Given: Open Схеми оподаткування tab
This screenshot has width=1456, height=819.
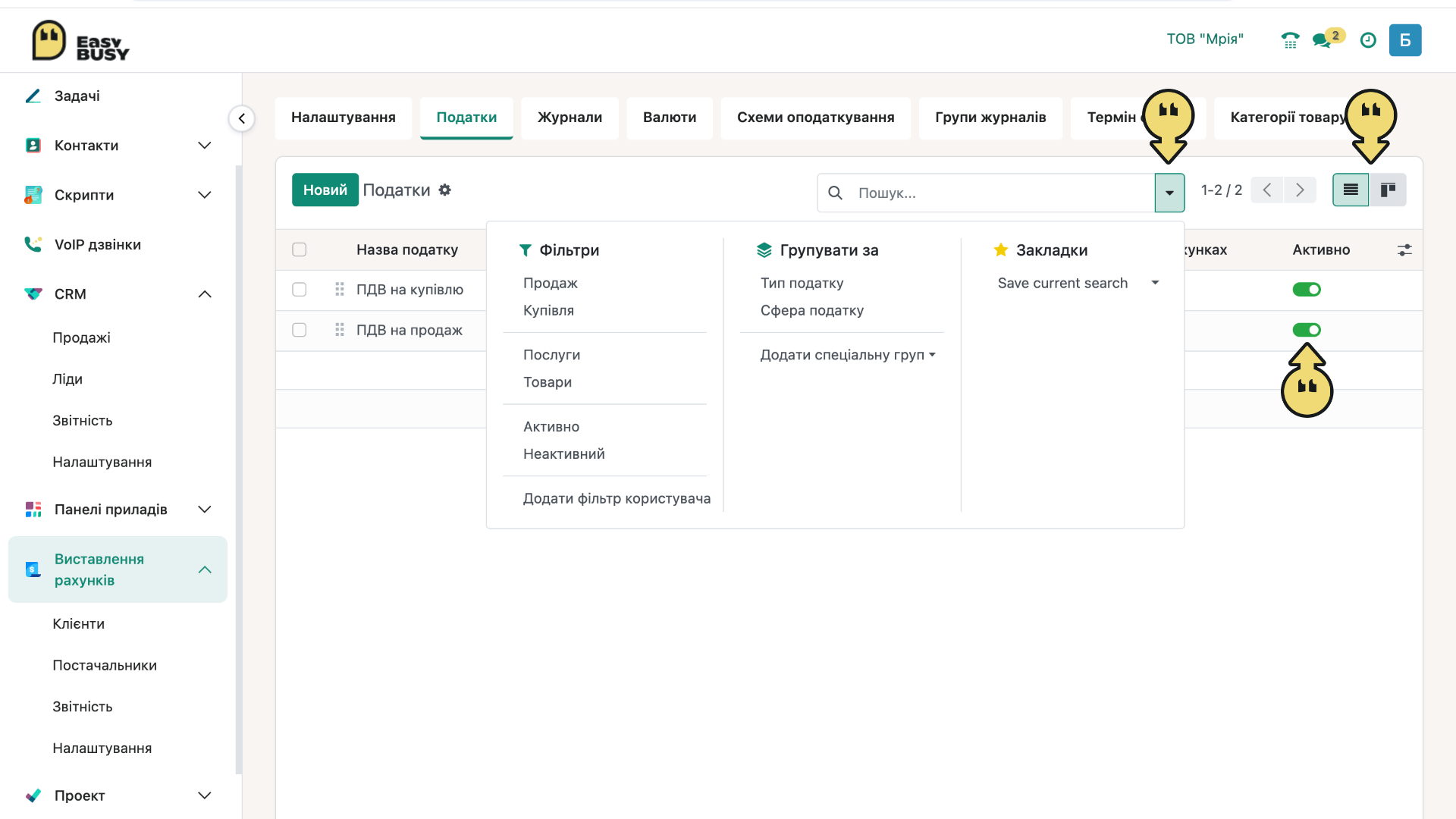Looking at the screenshot, I should tap(816, 118).
